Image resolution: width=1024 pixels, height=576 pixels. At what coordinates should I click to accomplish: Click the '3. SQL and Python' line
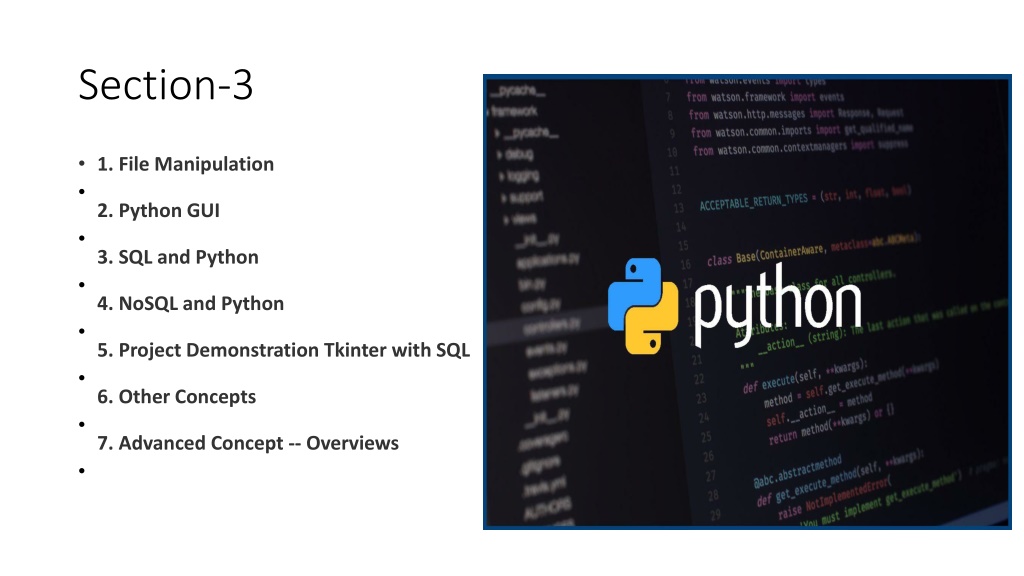(x=178, y=257)
